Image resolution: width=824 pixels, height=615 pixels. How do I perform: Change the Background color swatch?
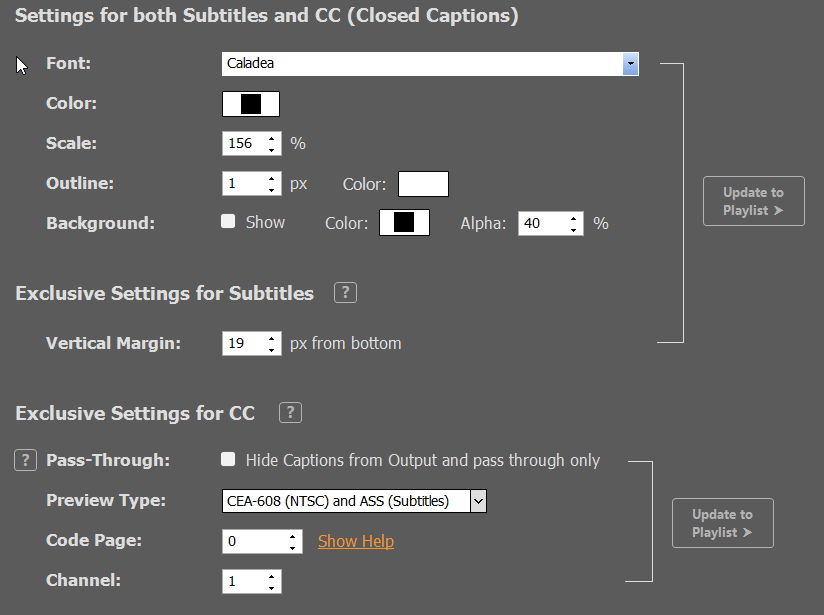click(x=404, y=222)
